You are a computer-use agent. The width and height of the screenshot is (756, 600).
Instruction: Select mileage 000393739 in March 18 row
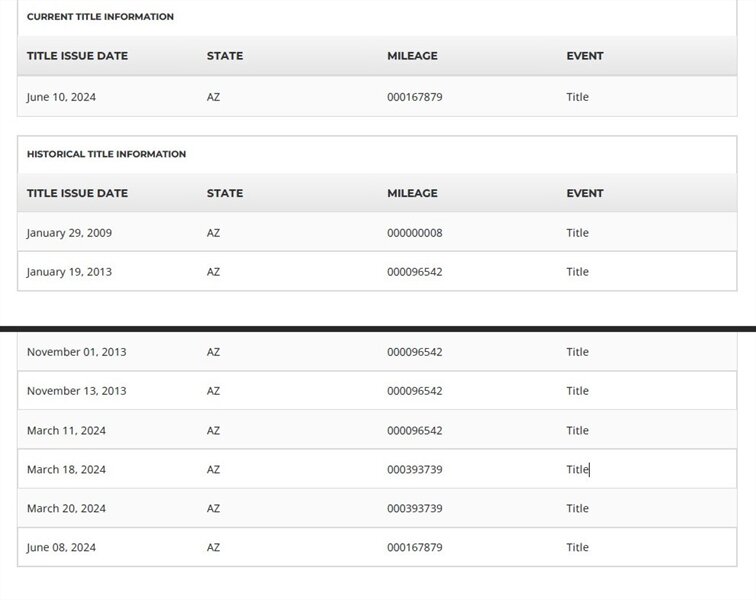pyautogui.click(x=414, y=470)
